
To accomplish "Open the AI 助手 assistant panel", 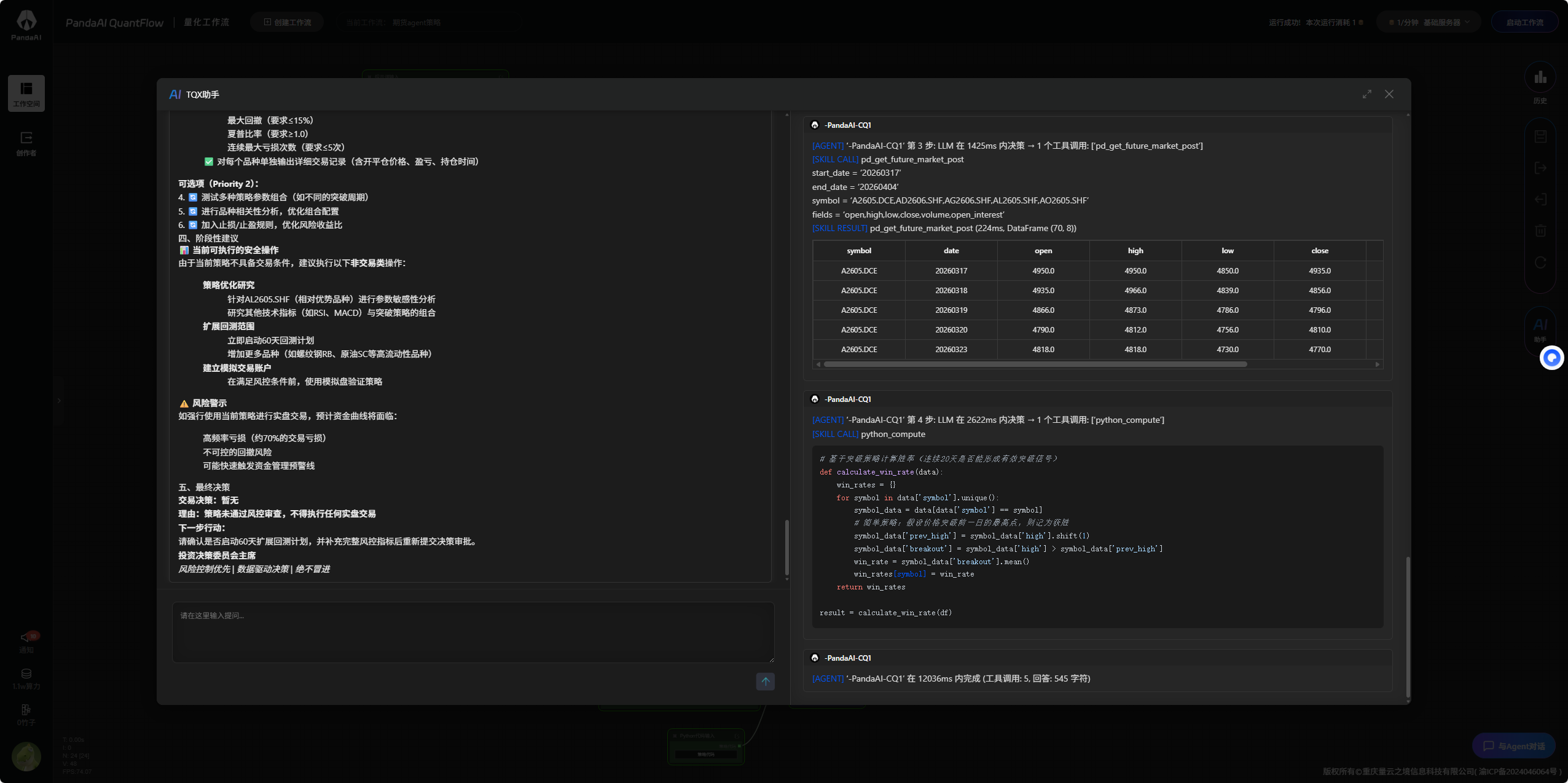I will point(1541,331).
